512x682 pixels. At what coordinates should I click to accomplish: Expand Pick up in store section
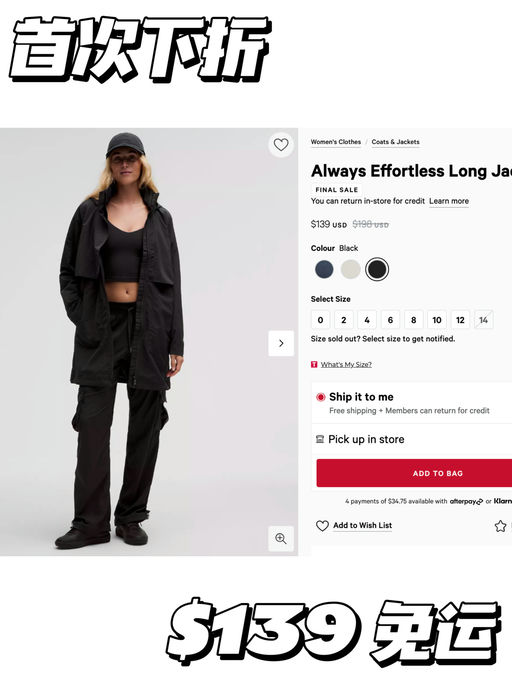point(412,439)
